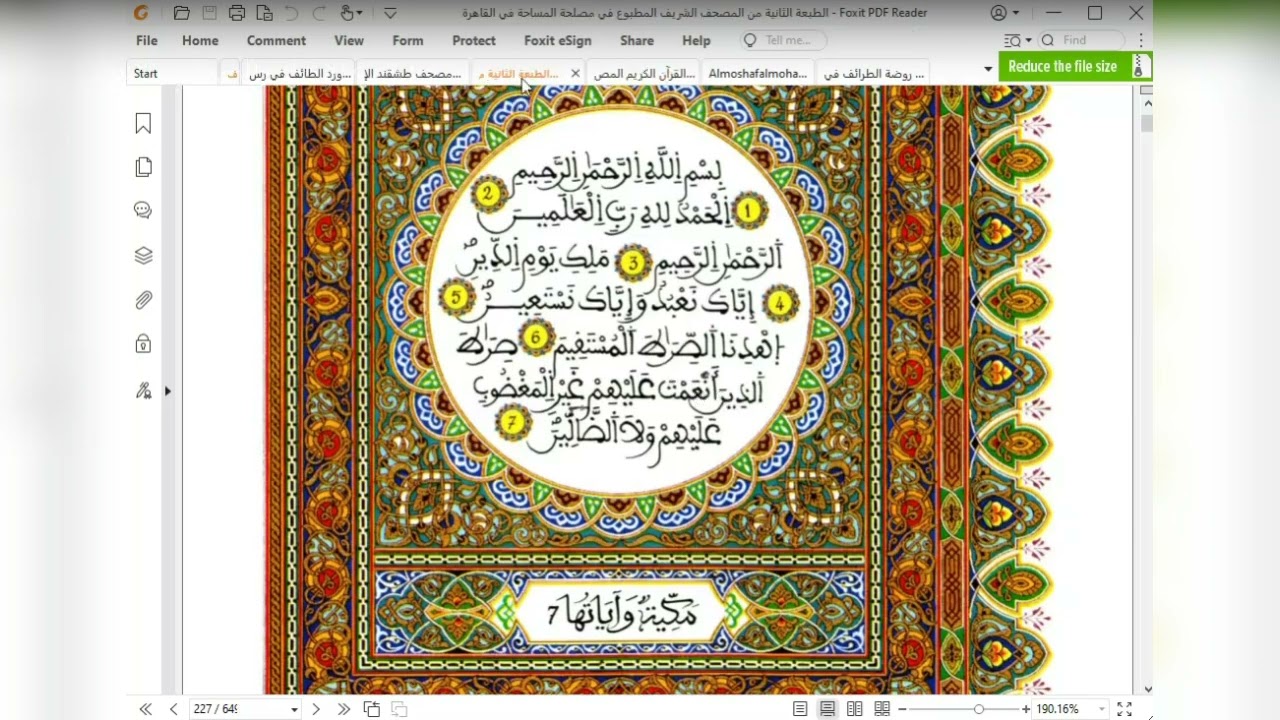Screen dimensions: 1280x720
Task: Switch to the Start document tab
Action: click(x=172, y=73)
